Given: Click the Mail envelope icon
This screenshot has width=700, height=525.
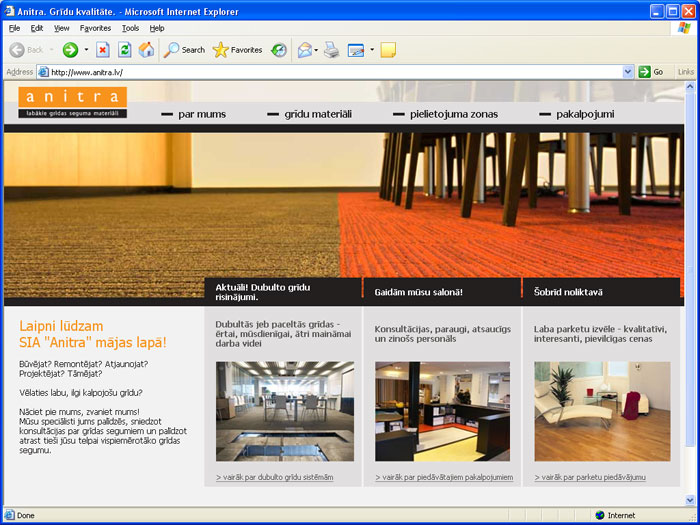Looking at the screenshot, I should pyautogui.click(x=305, y=50).
